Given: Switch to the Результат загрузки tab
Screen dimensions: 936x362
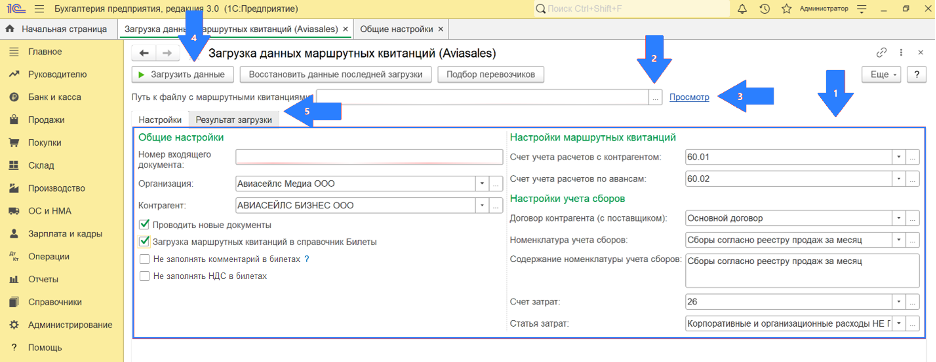Looking at the screenshot, I should click(x=234, y=119).
